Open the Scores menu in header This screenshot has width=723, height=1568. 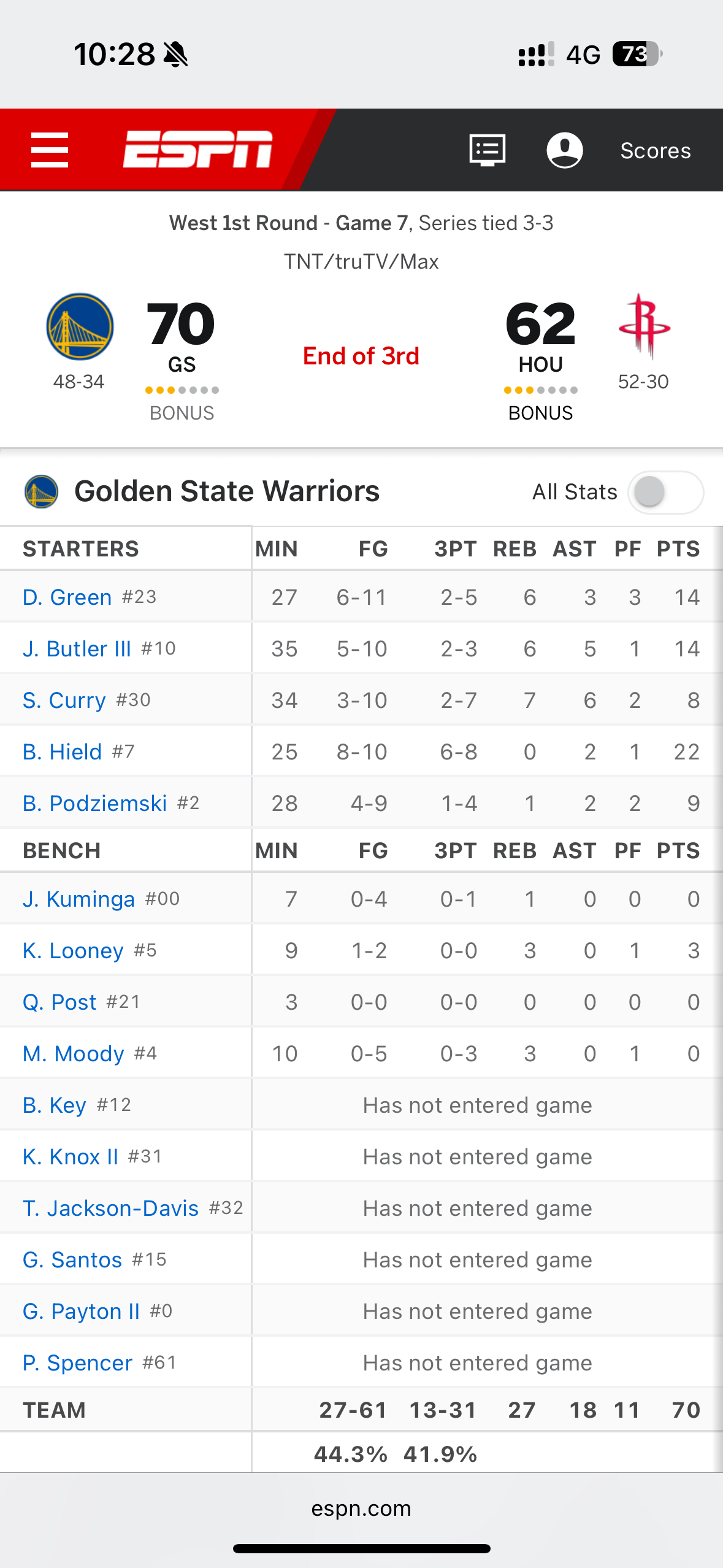point(656,150)
